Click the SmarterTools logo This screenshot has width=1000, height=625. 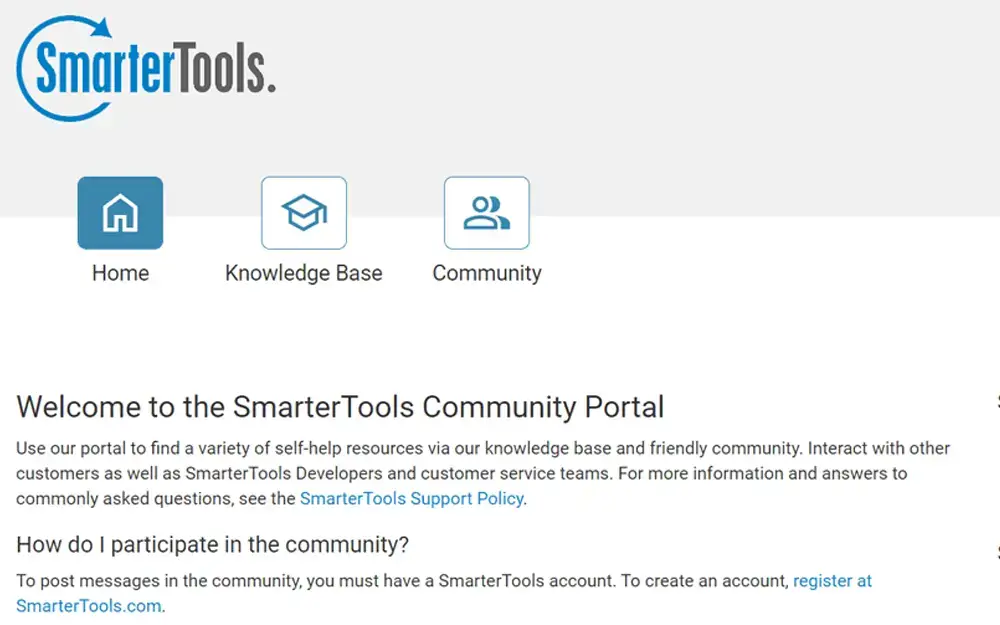[x=146, y=68]
